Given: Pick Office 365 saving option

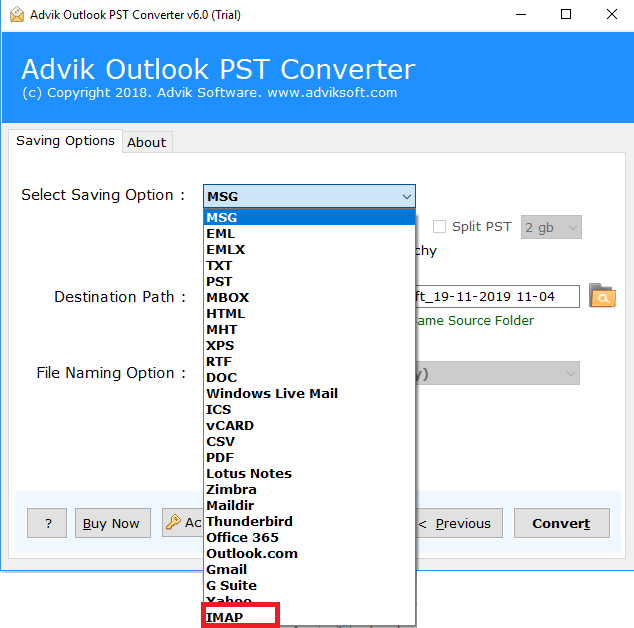Looking at the screenshot, I should [x=309, y=538].
